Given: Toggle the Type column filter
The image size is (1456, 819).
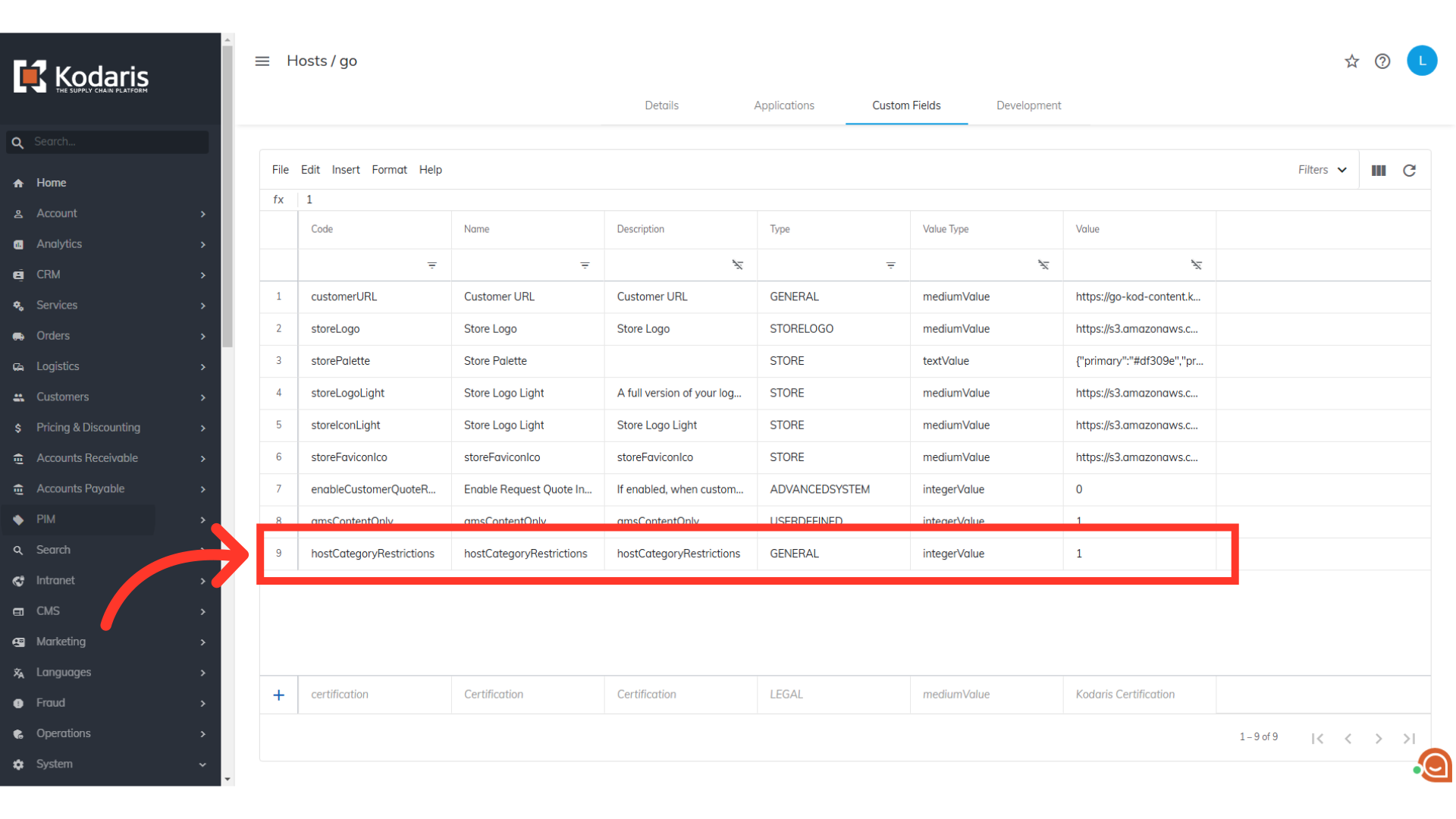Looking at the screenshot, I should (890, 265).
